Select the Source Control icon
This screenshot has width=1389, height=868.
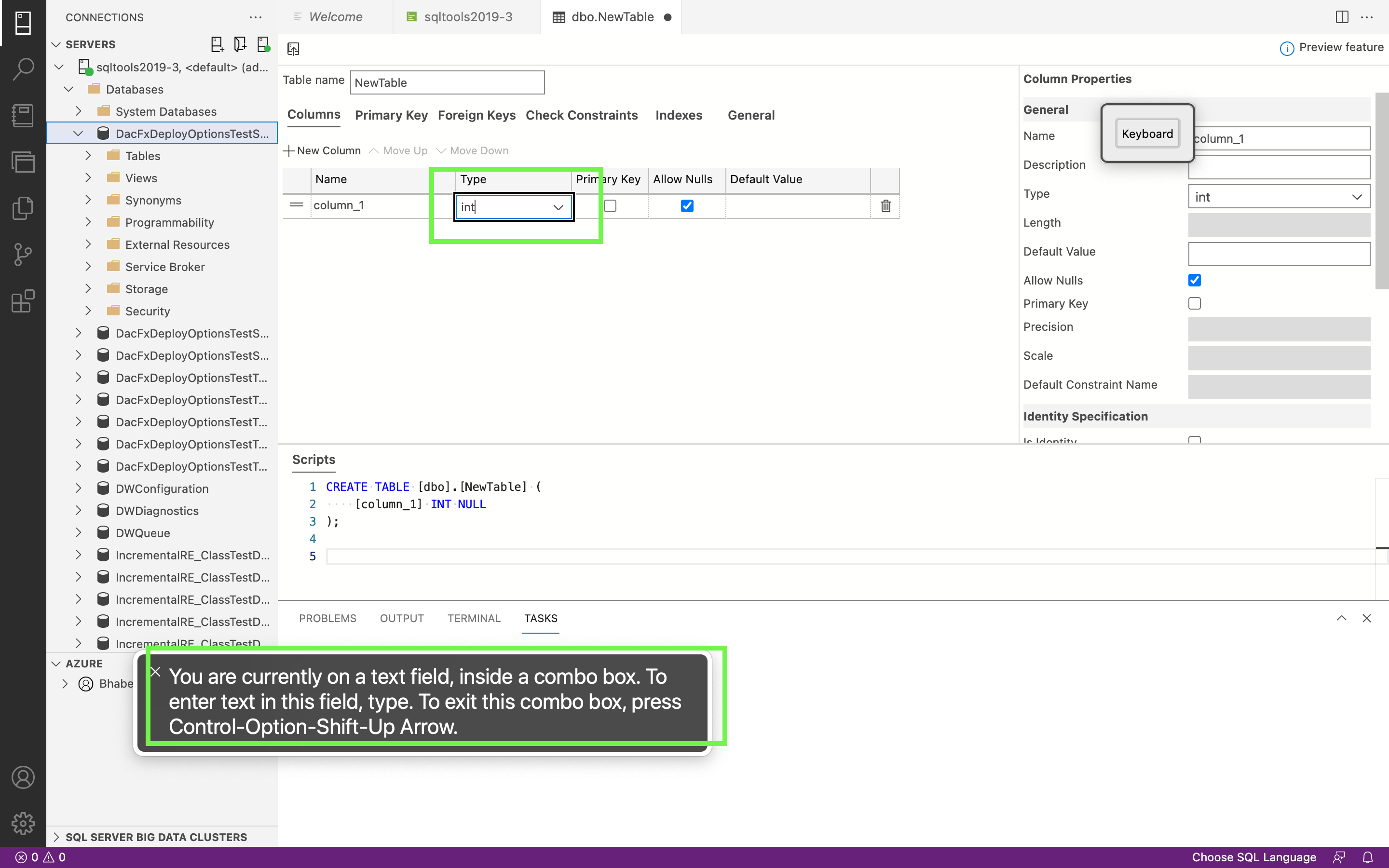tap(23, 254)
